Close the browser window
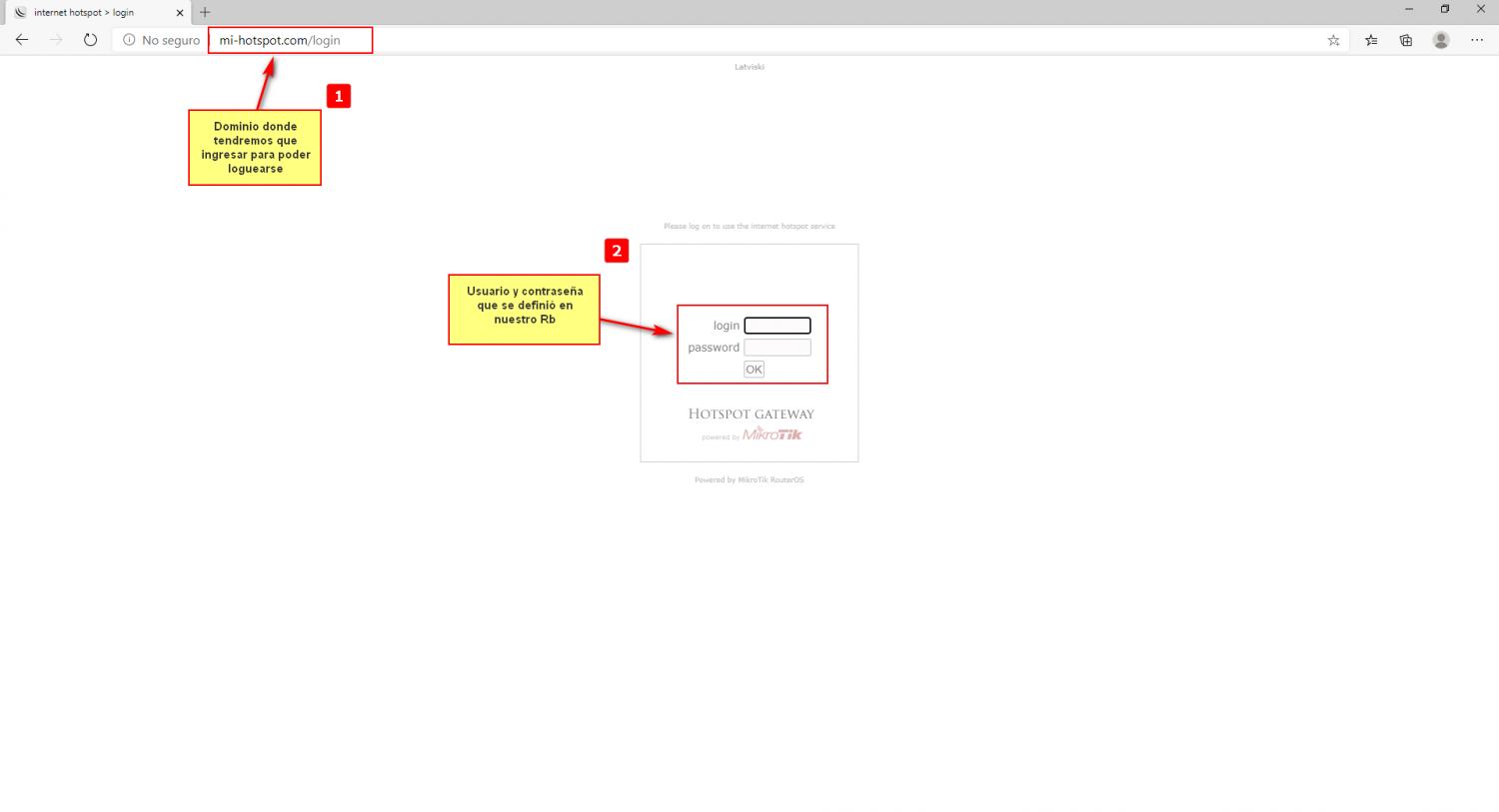 [1481, 9]
